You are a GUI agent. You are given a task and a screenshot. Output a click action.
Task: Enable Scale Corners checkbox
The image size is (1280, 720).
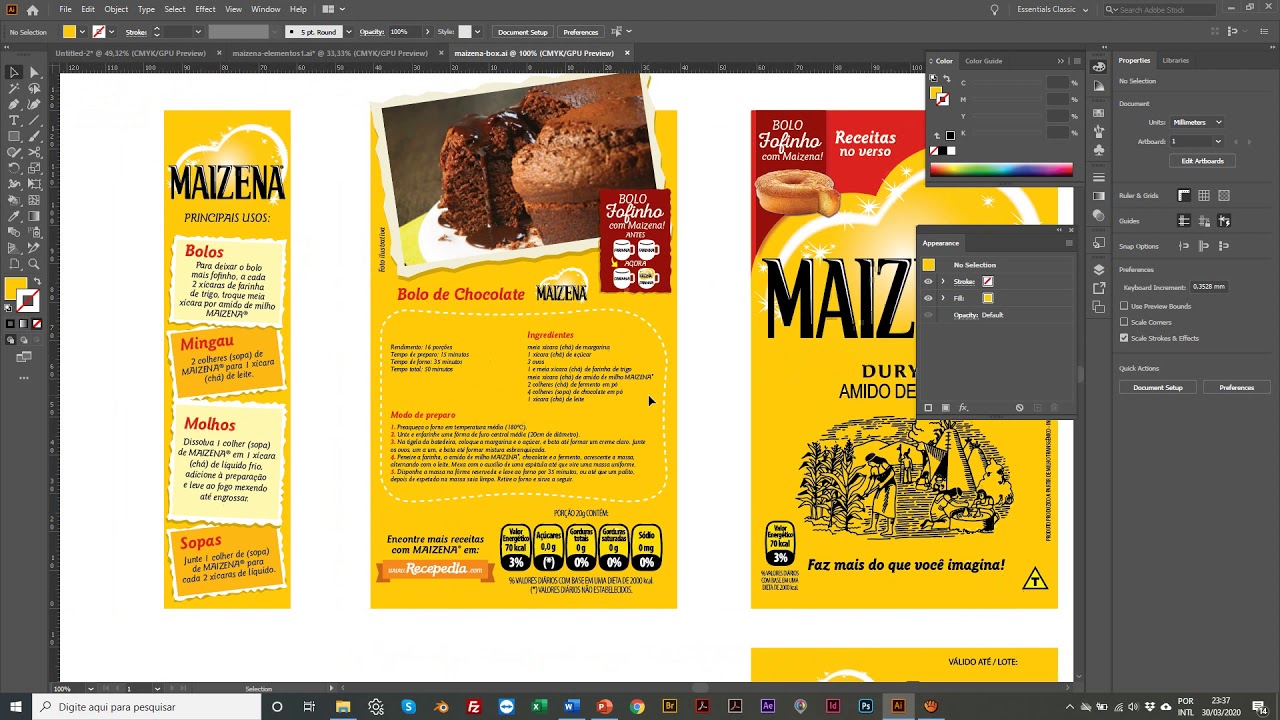coord(1124,322)
